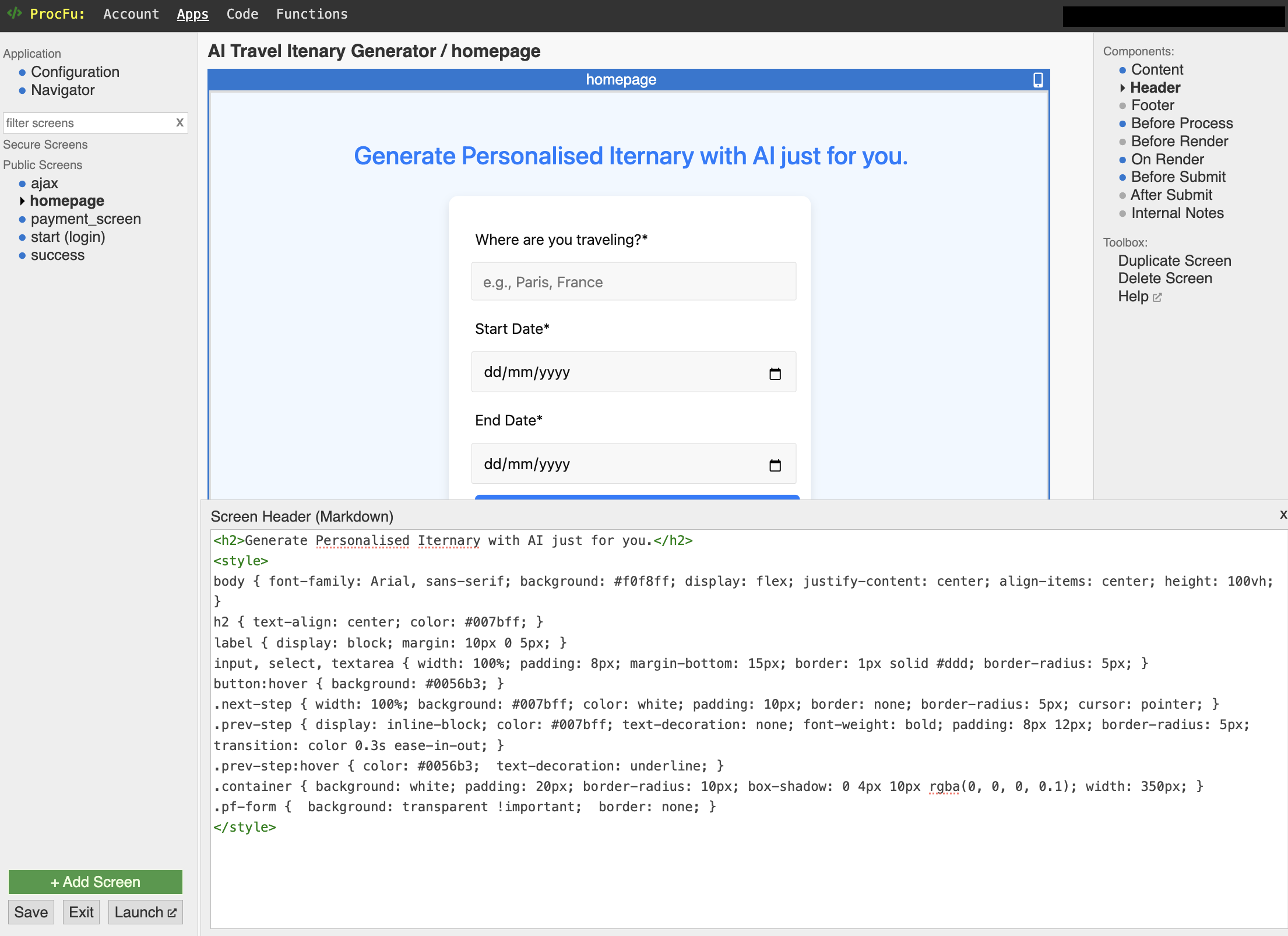Open the Account menu
The image size is (1288, 936).
(x=131, y=14)
